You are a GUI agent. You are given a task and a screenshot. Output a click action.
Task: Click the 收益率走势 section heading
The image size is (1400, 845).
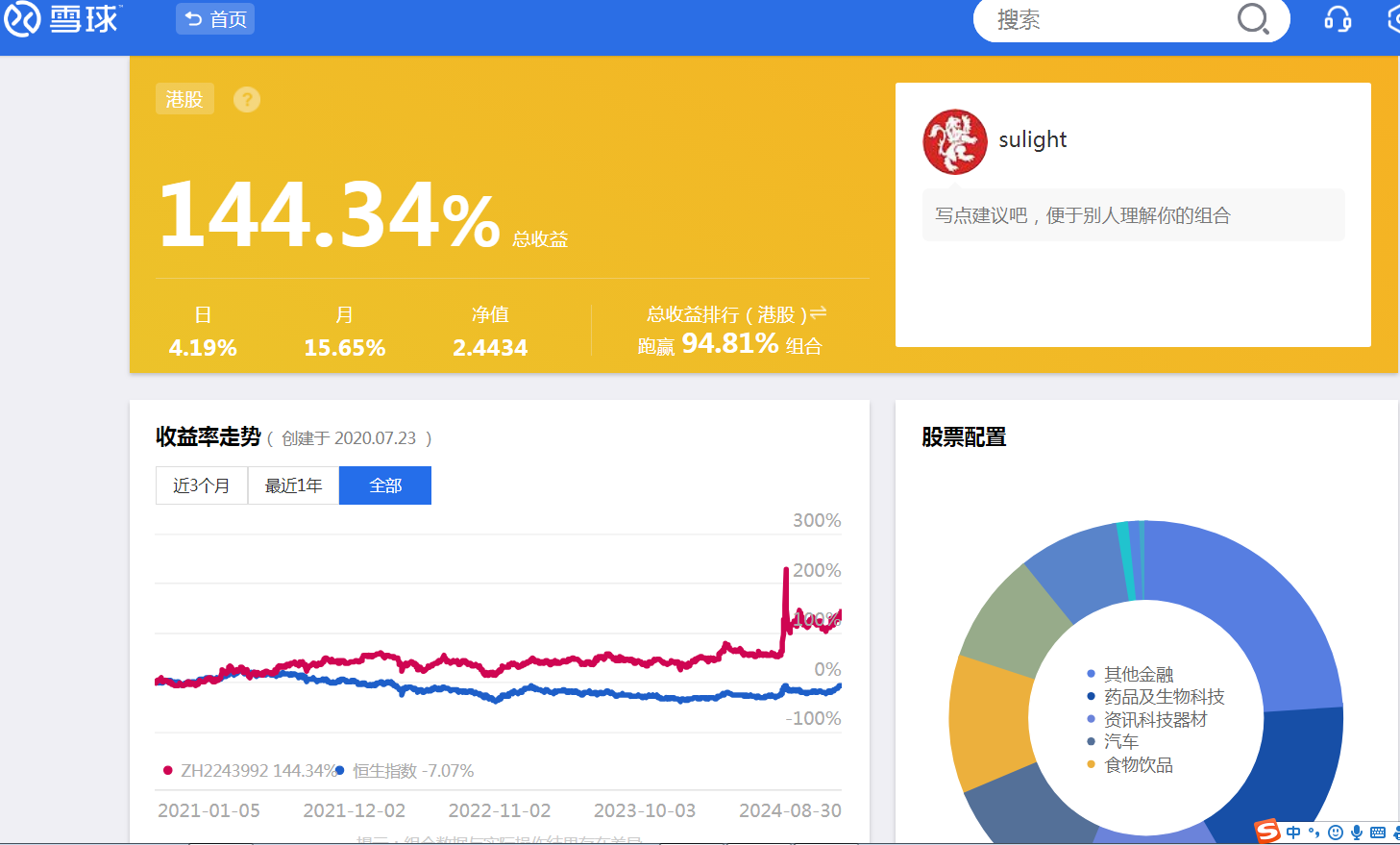[209, 436]
